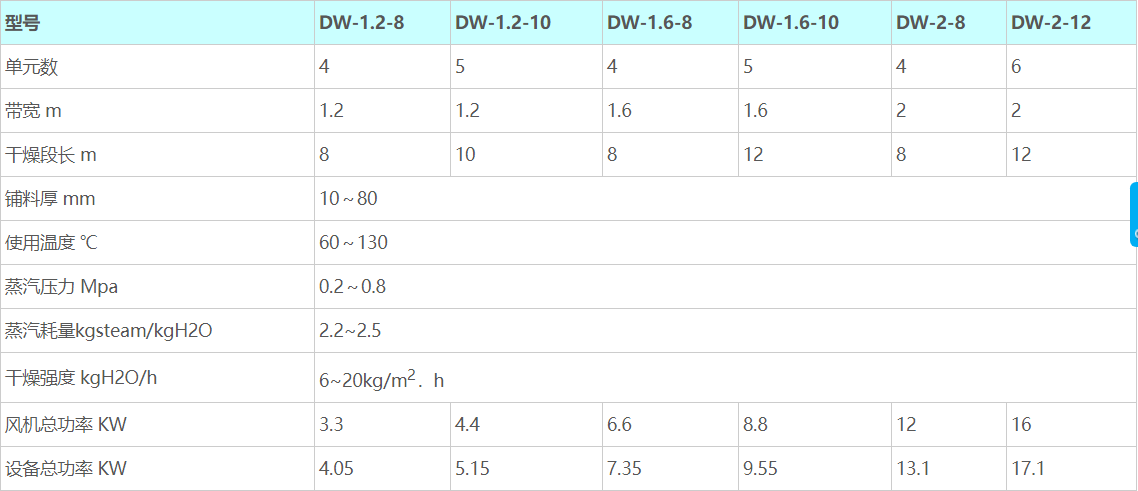Click the DW-1.6-8 header cell

point(649,22)
